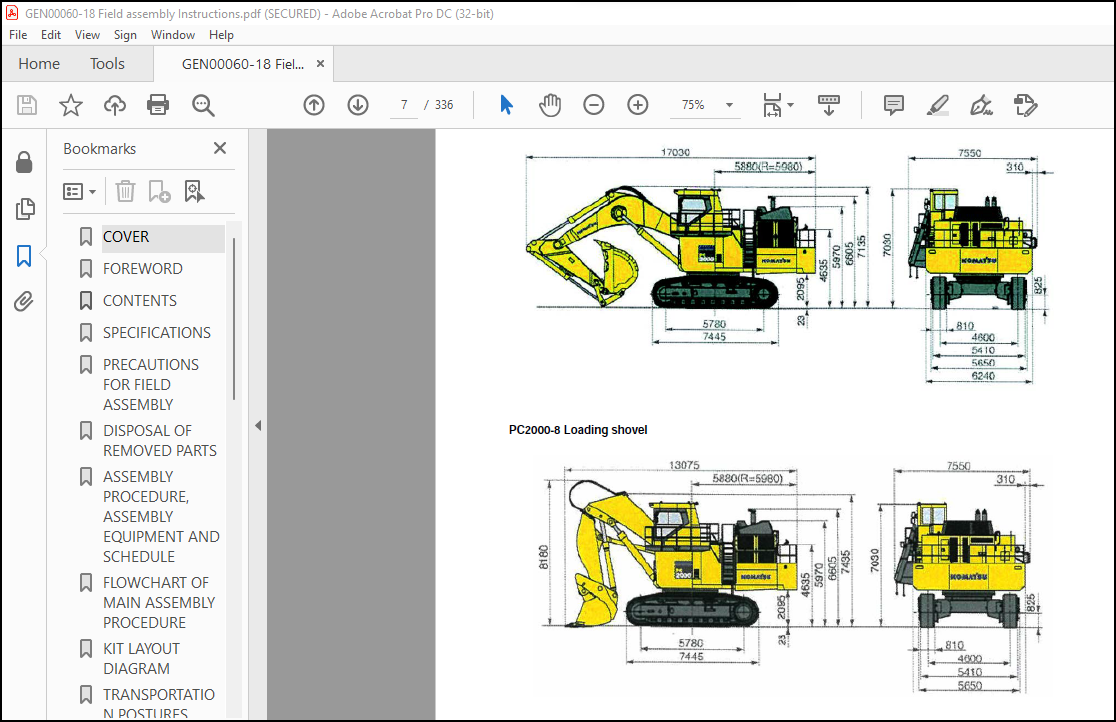Jump to DISPOSAL OF REMOVED PARTS bookmark
Viewport: 1116px width, 722px height.
click(160, 441)
